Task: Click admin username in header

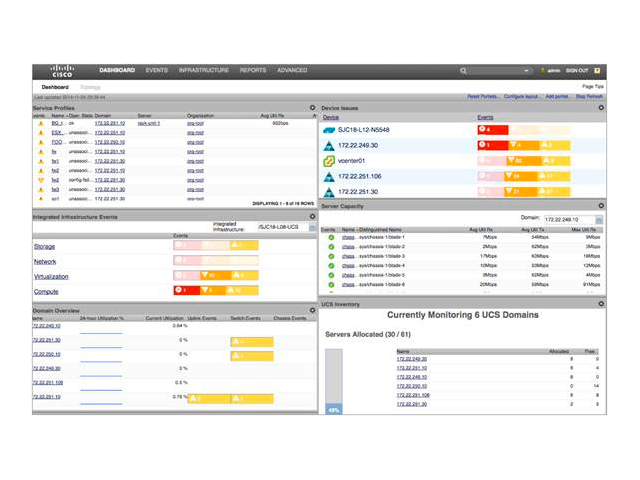Action: coord(554,71)
